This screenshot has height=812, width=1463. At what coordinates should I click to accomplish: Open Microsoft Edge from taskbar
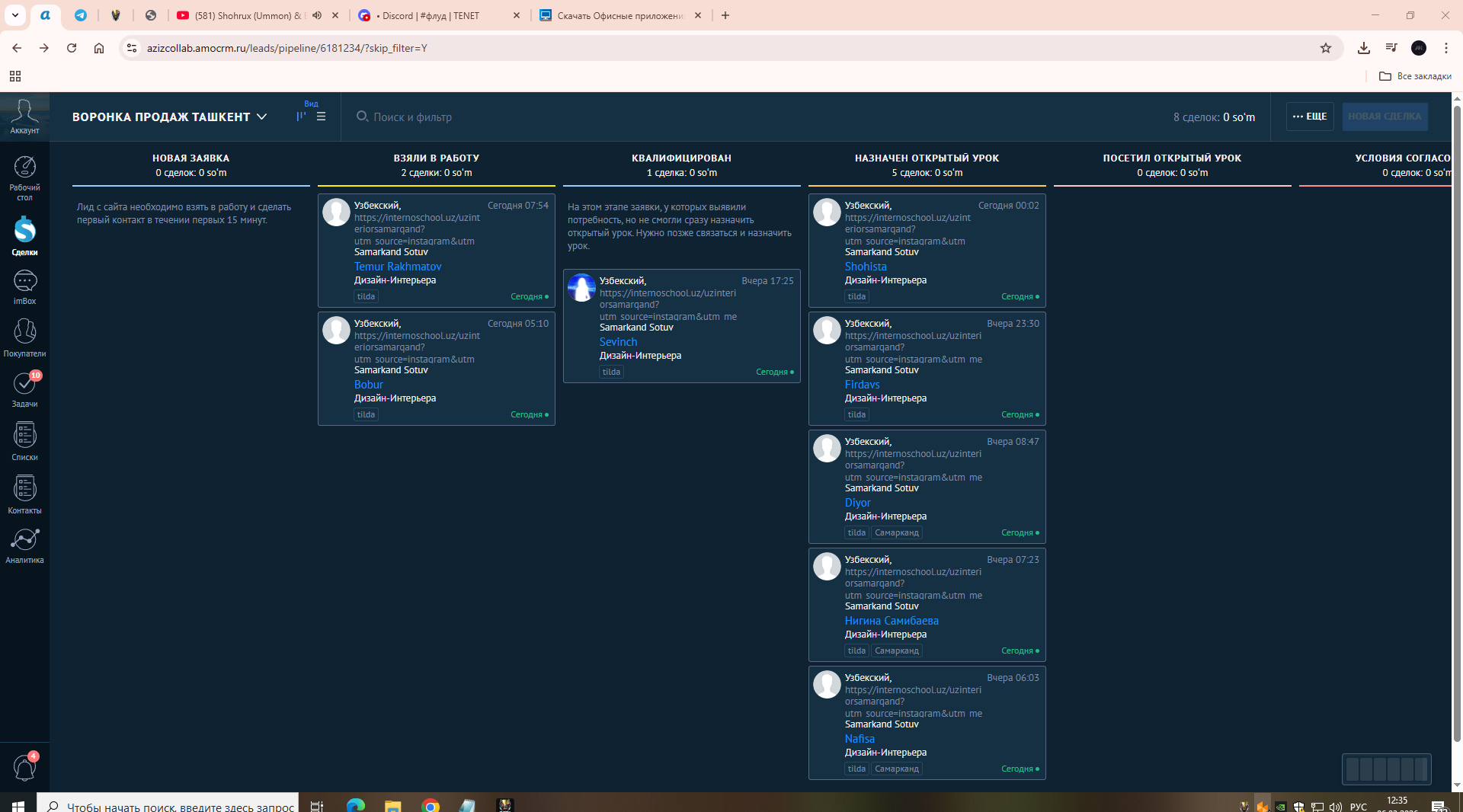pyautogui.click(x=356, y=805)
